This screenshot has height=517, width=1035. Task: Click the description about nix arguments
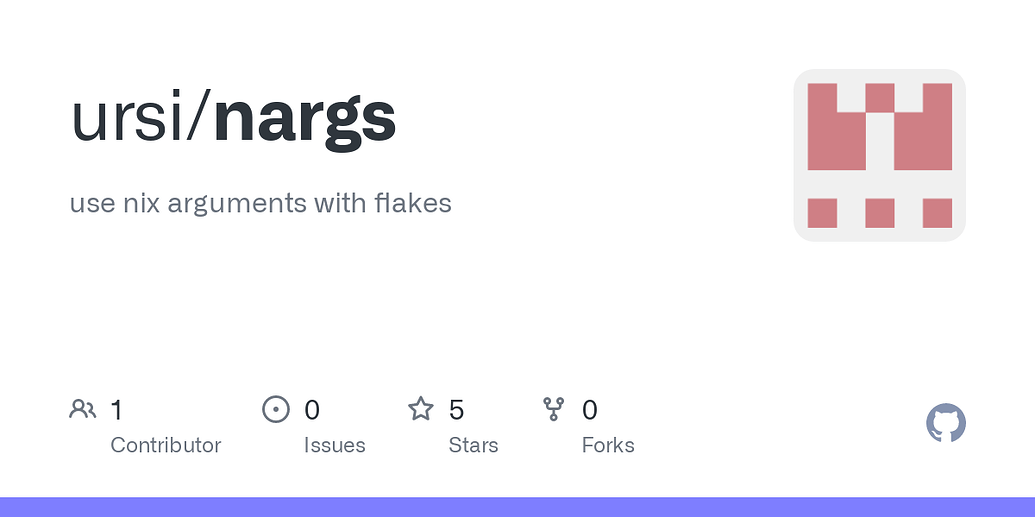click(261, 203)
